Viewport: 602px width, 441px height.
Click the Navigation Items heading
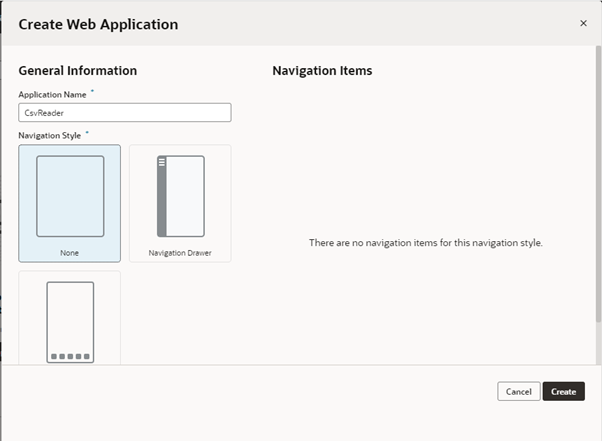pos(322,71)
